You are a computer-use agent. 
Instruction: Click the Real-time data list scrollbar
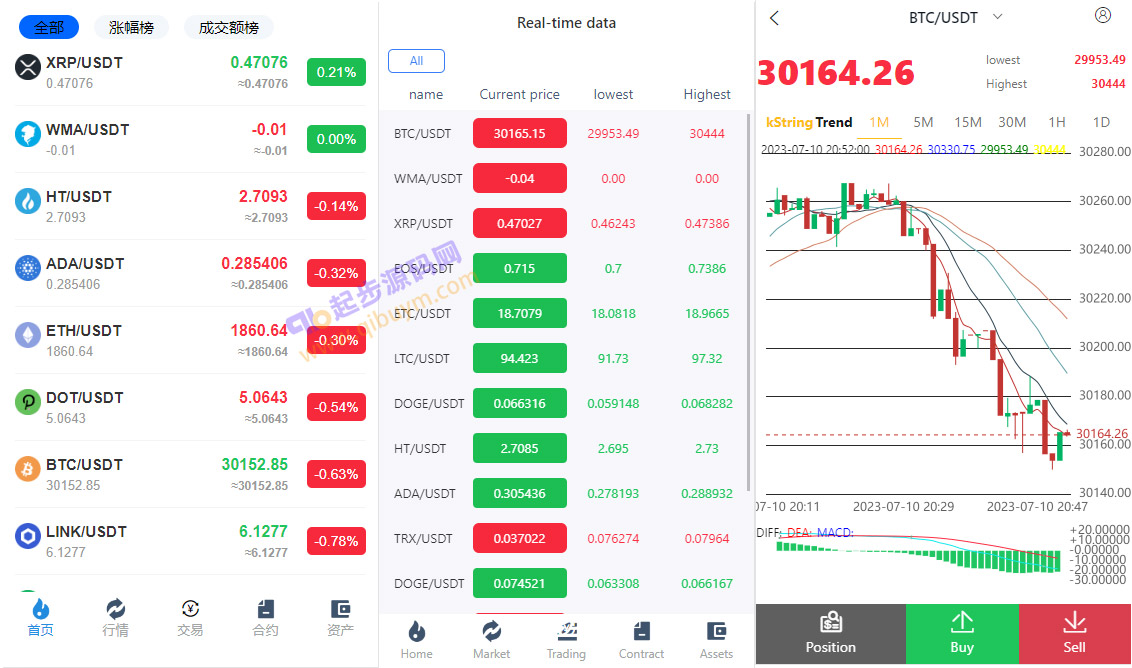coord(748,303)
